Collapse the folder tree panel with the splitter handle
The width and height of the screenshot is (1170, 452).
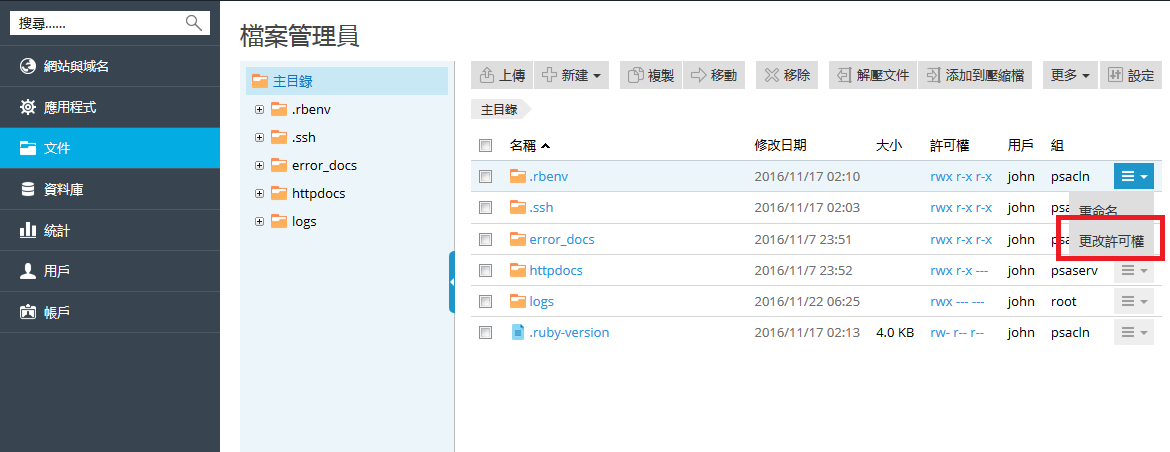452,282
